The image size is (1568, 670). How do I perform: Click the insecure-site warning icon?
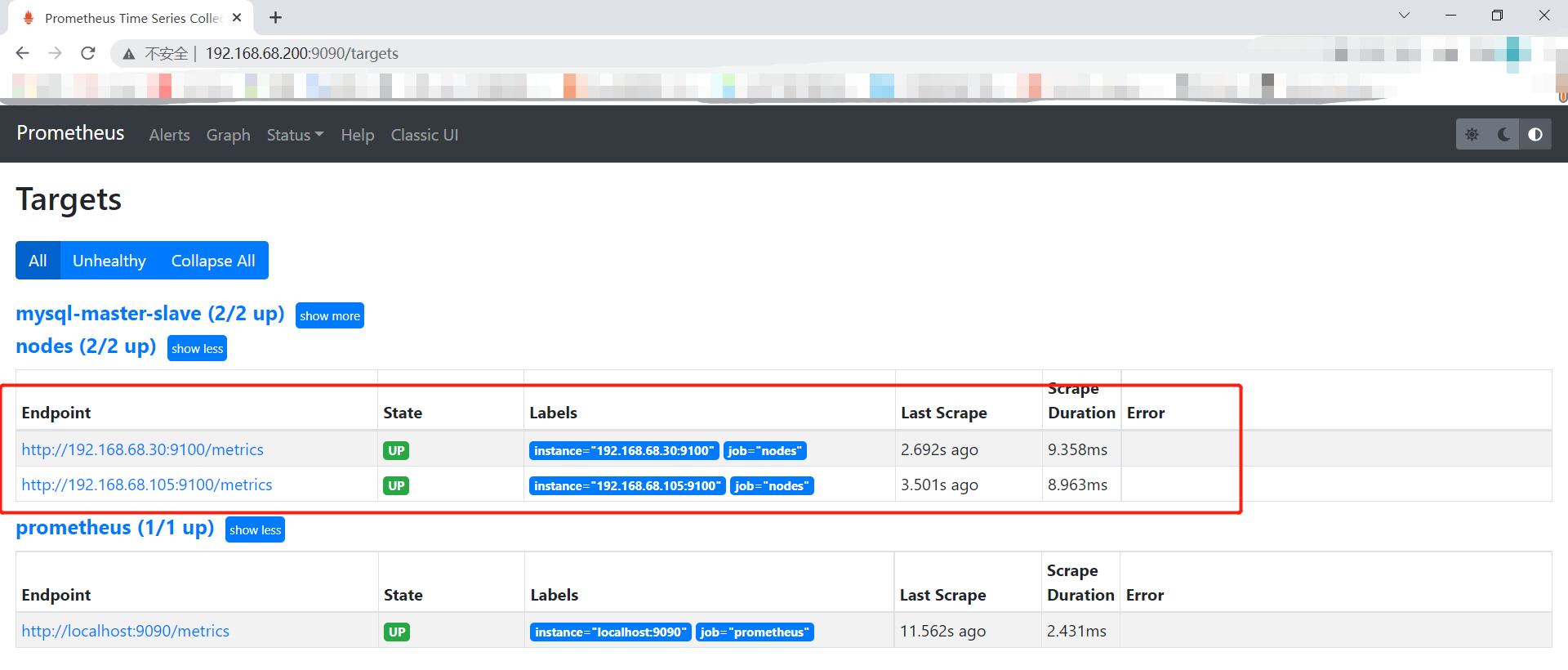[129, 54]
